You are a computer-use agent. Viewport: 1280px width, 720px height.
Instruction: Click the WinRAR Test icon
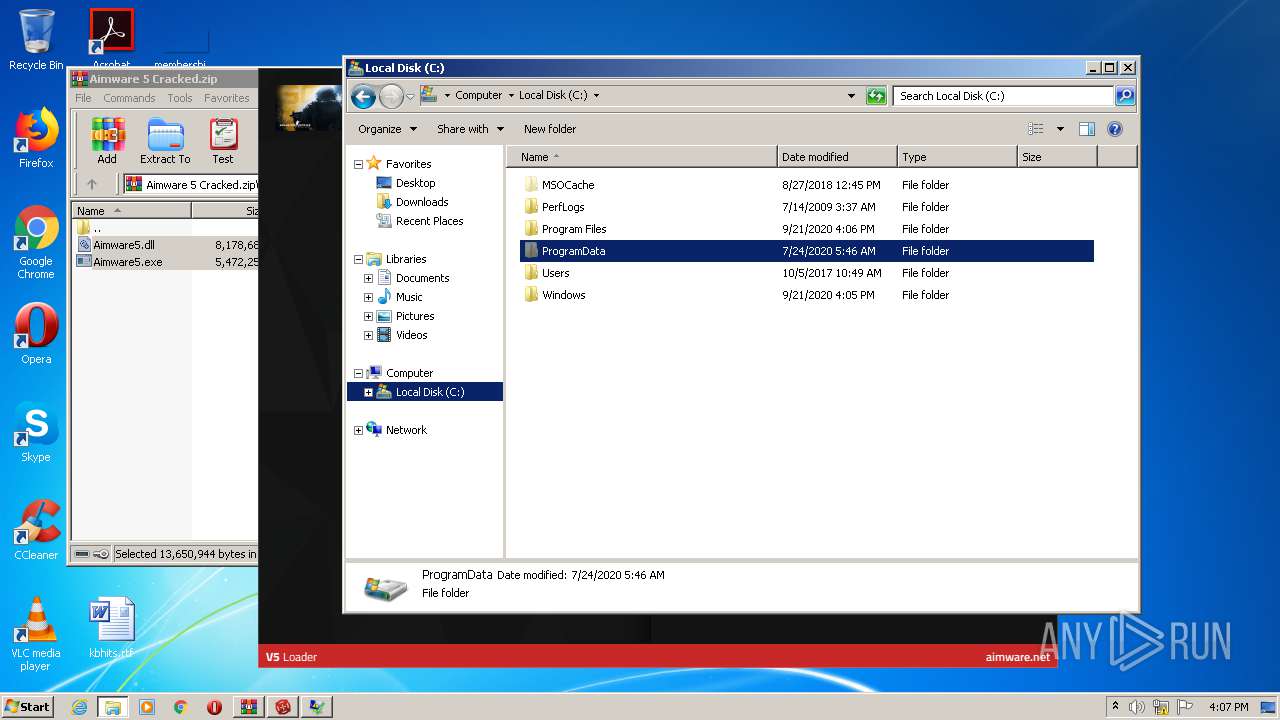click(x=223, y=141)
